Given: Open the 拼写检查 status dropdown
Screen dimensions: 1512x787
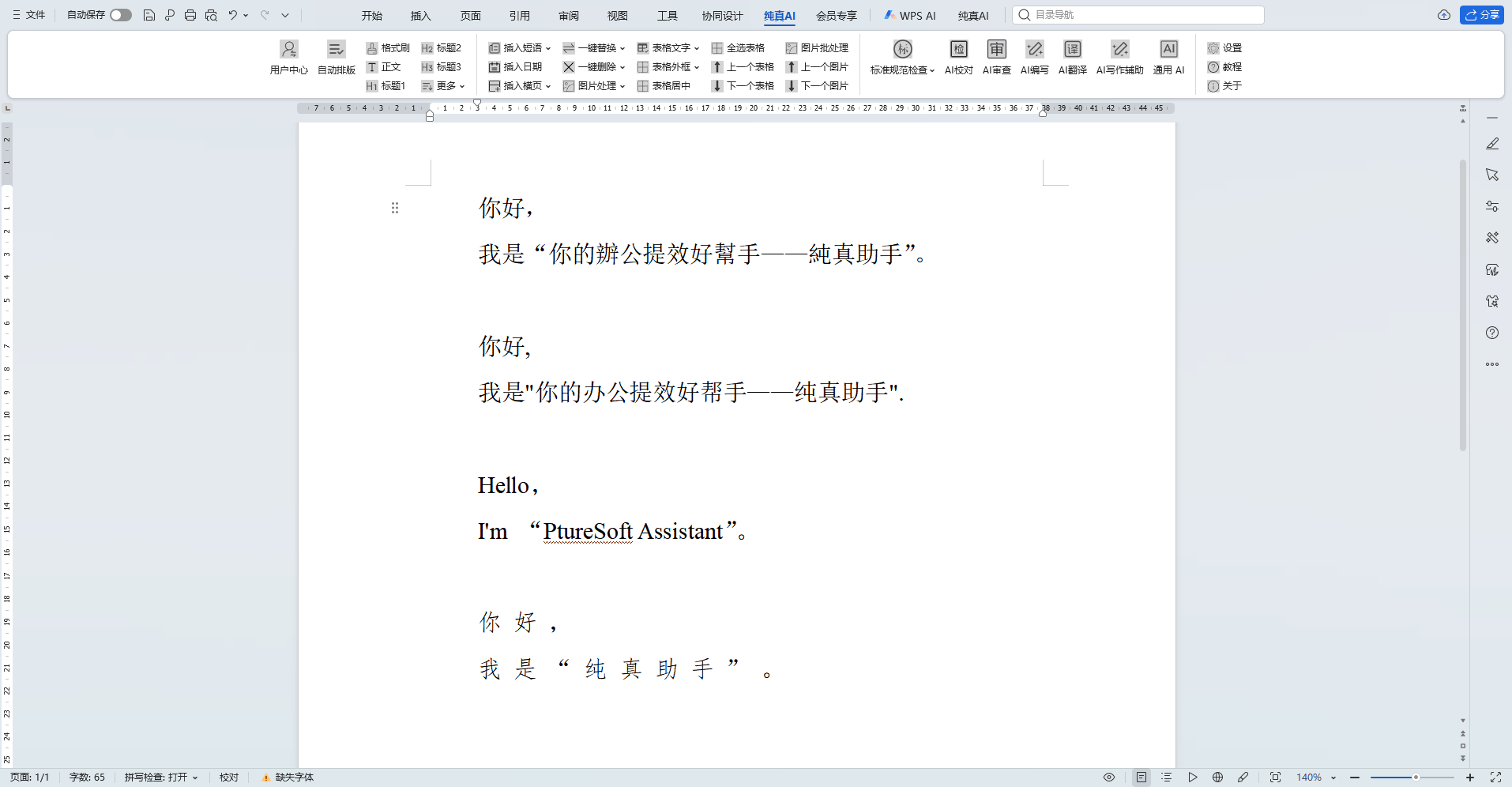Looking at the screenshot, I should point(161,778).
